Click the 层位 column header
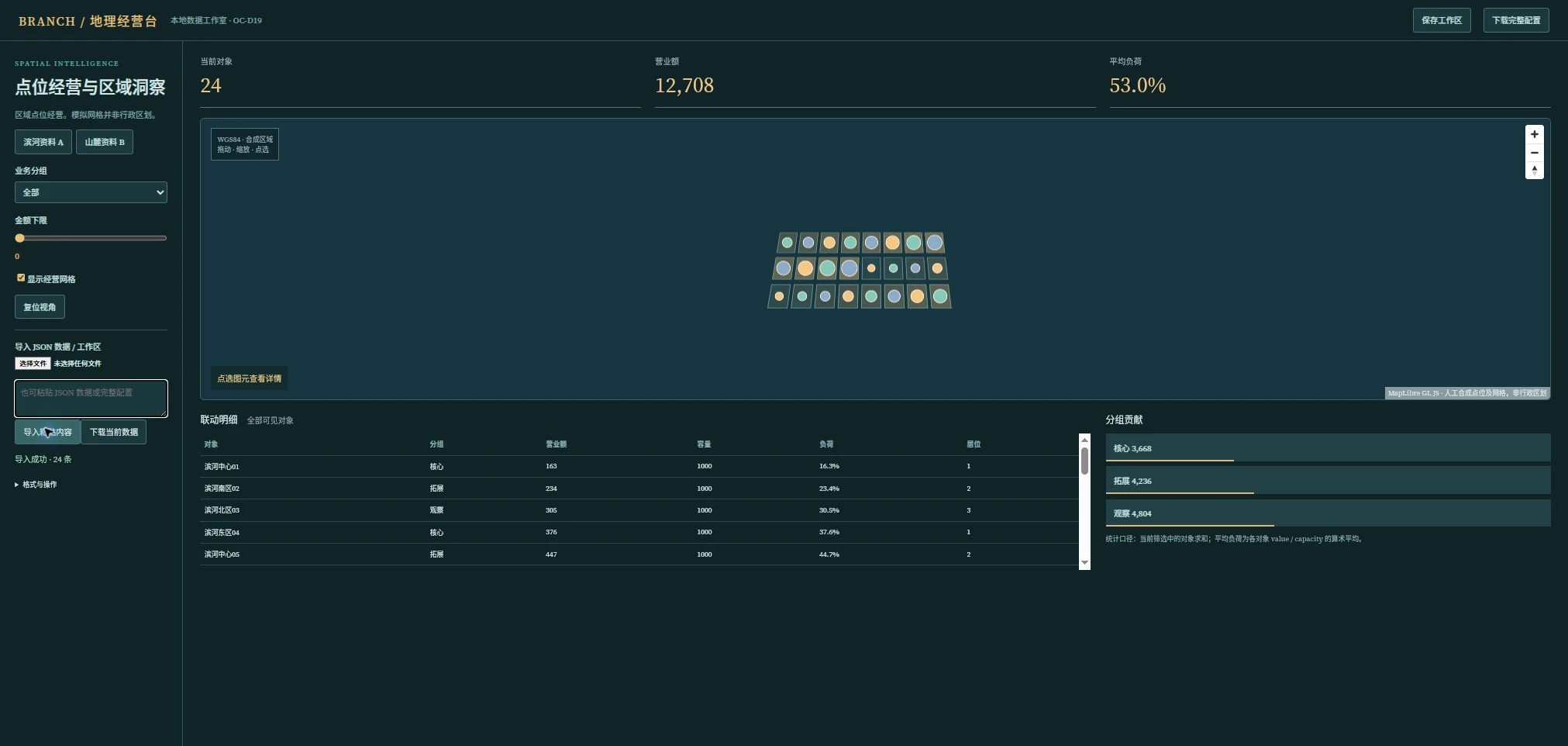This screenshot has height=746, width=1568. click(x=974, y=444)
